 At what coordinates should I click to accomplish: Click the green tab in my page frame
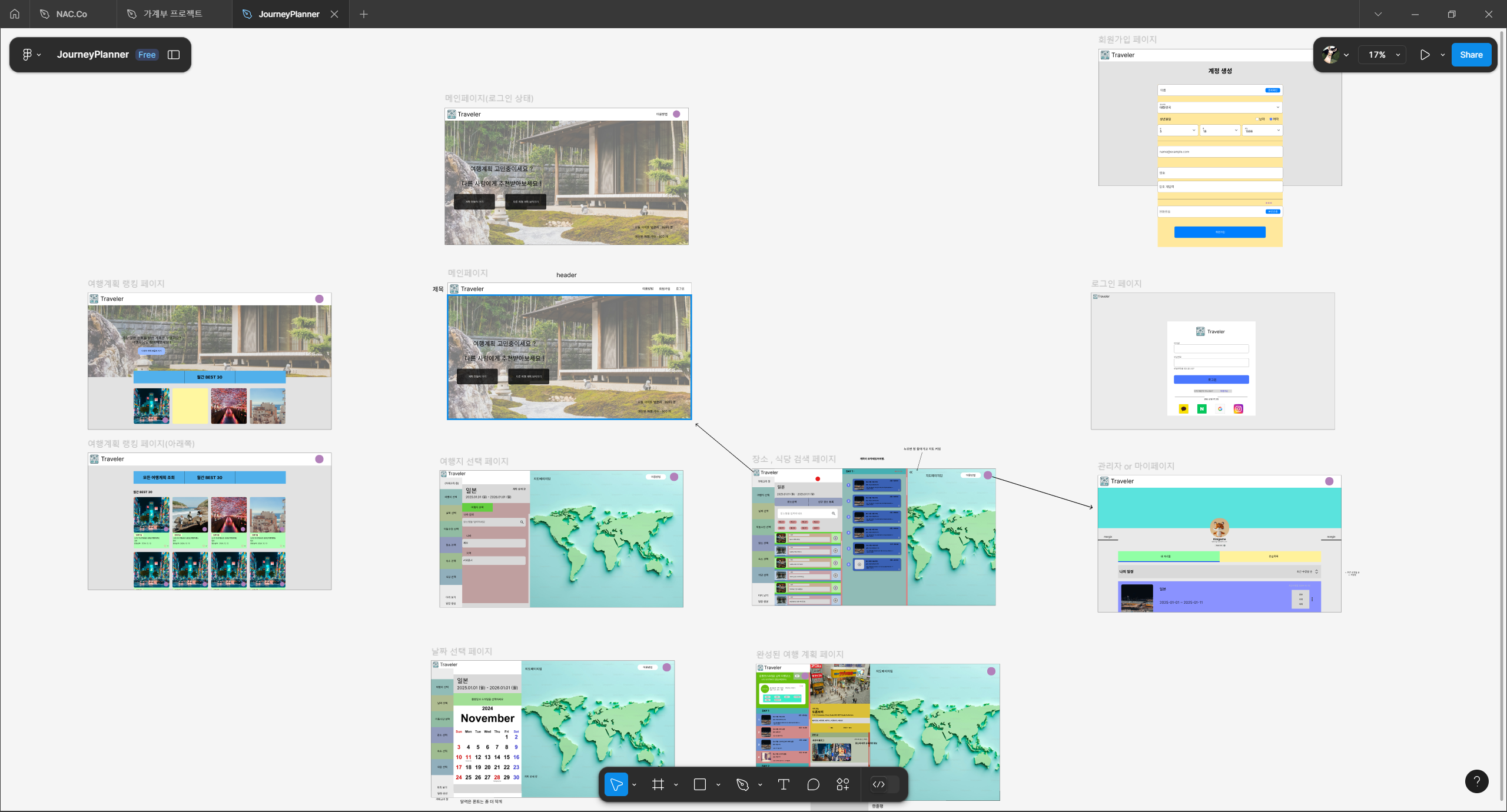(1169, 556)
